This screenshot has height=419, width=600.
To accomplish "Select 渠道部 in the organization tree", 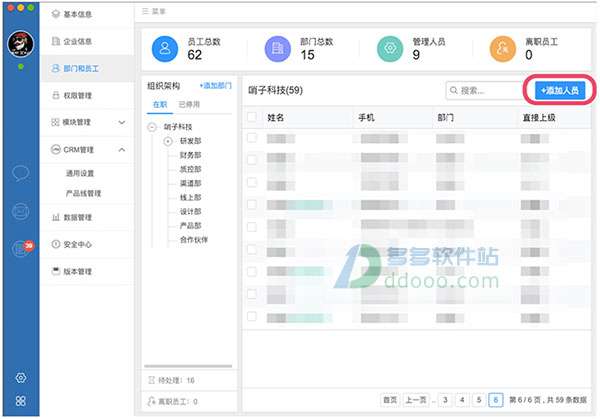I will tap(191, 183).
